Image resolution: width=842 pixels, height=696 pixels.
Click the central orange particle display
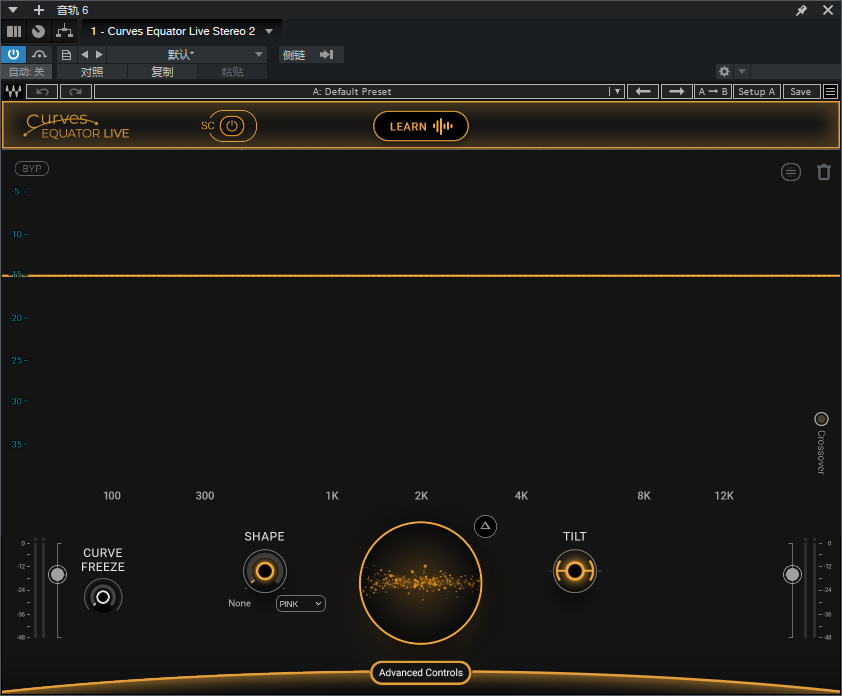(420, 583)
